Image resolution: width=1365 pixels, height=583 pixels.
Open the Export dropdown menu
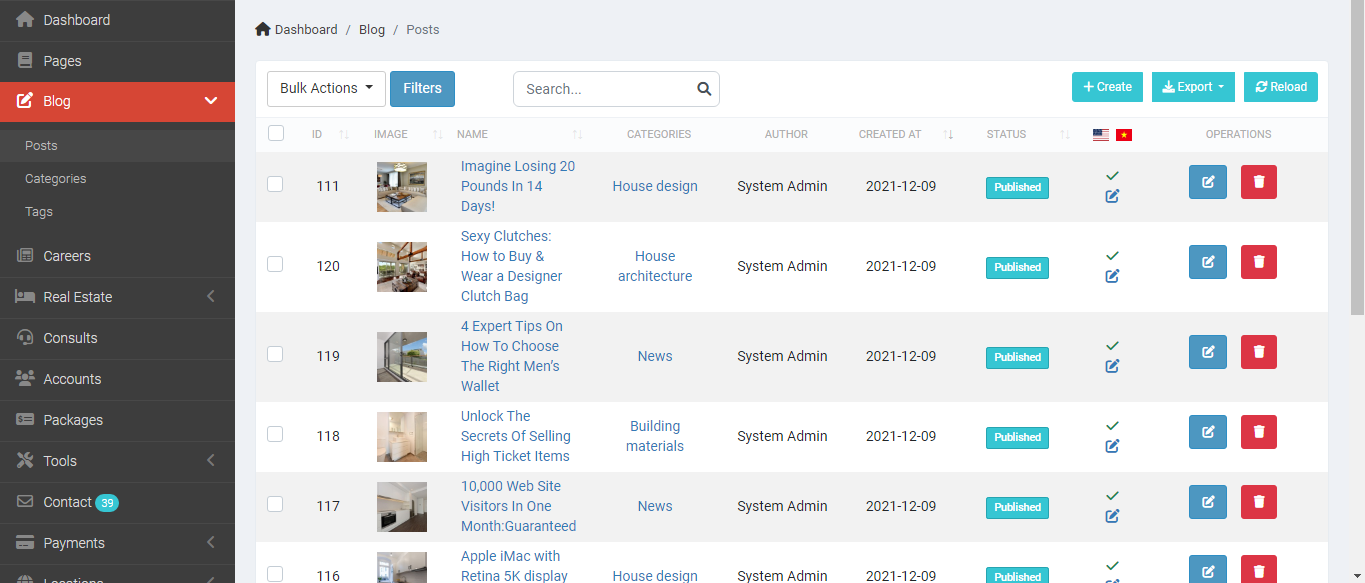1193,87
